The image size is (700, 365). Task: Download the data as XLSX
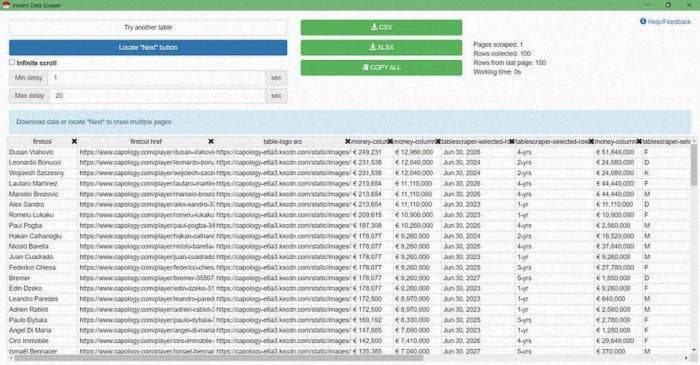click(381, 47)
